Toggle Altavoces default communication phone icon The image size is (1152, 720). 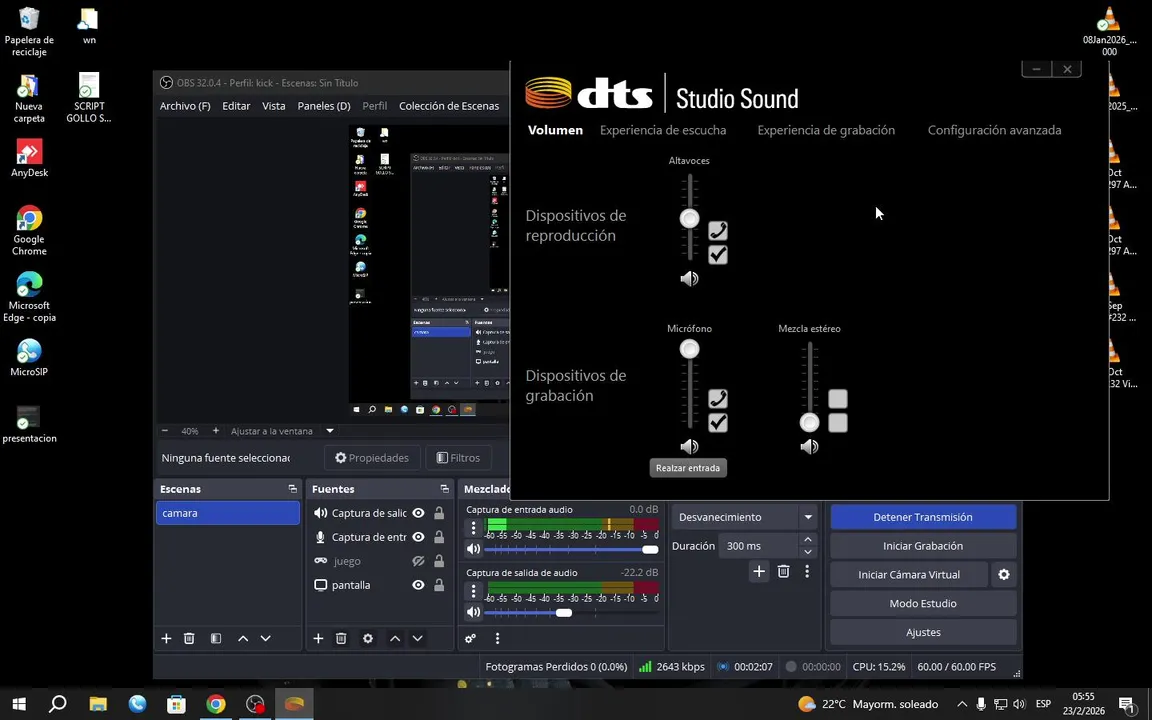click(718, 231)
